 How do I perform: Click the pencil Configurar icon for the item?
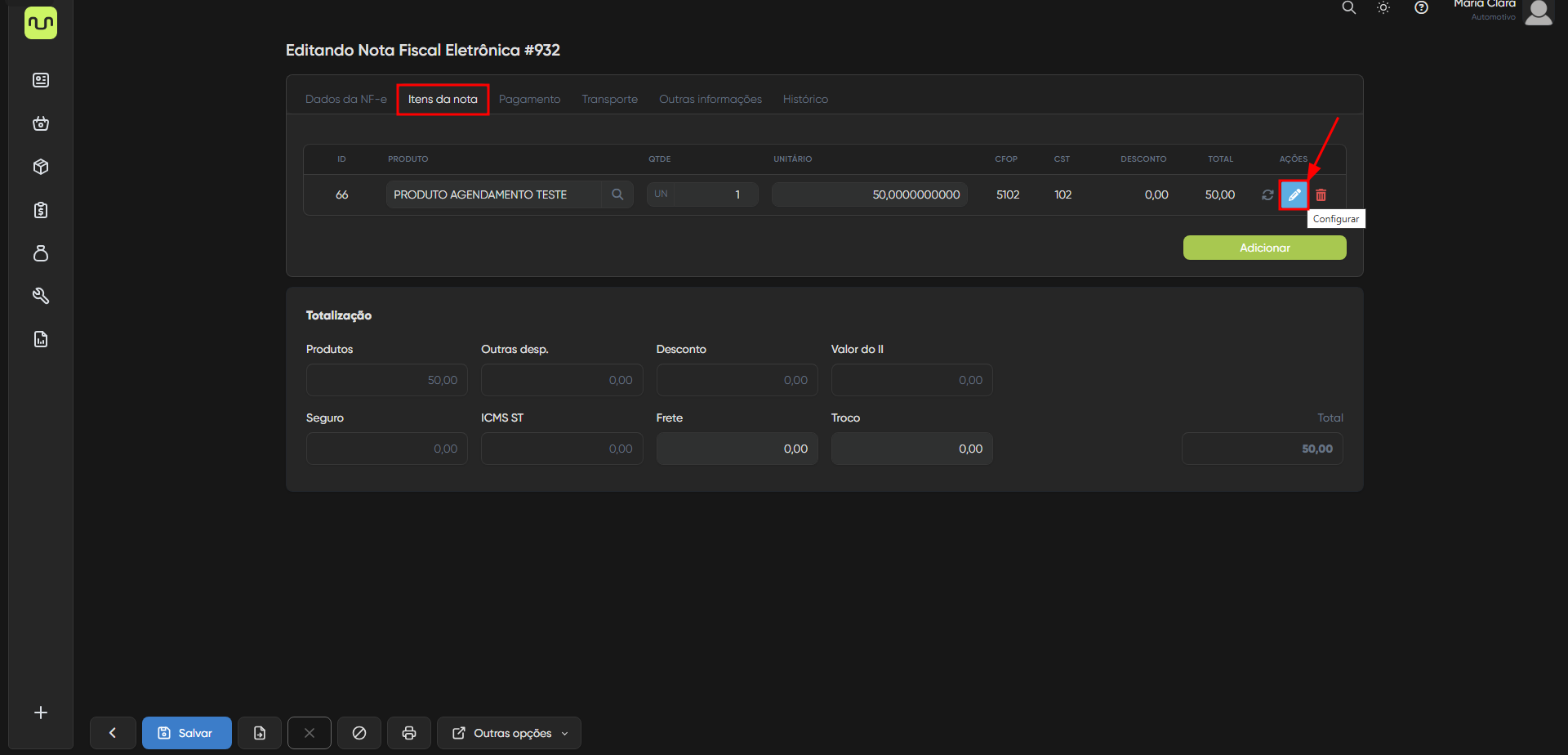pos(1294,195)
